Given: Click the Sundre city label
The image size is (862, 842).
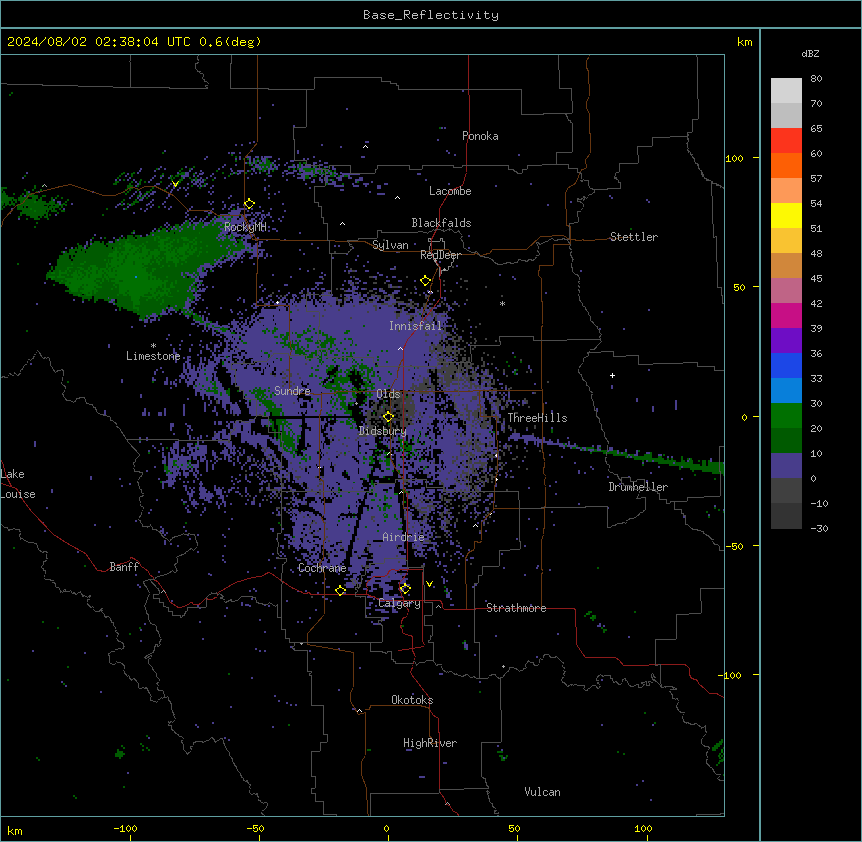Looking at the screenshot, I should [292, 391].
